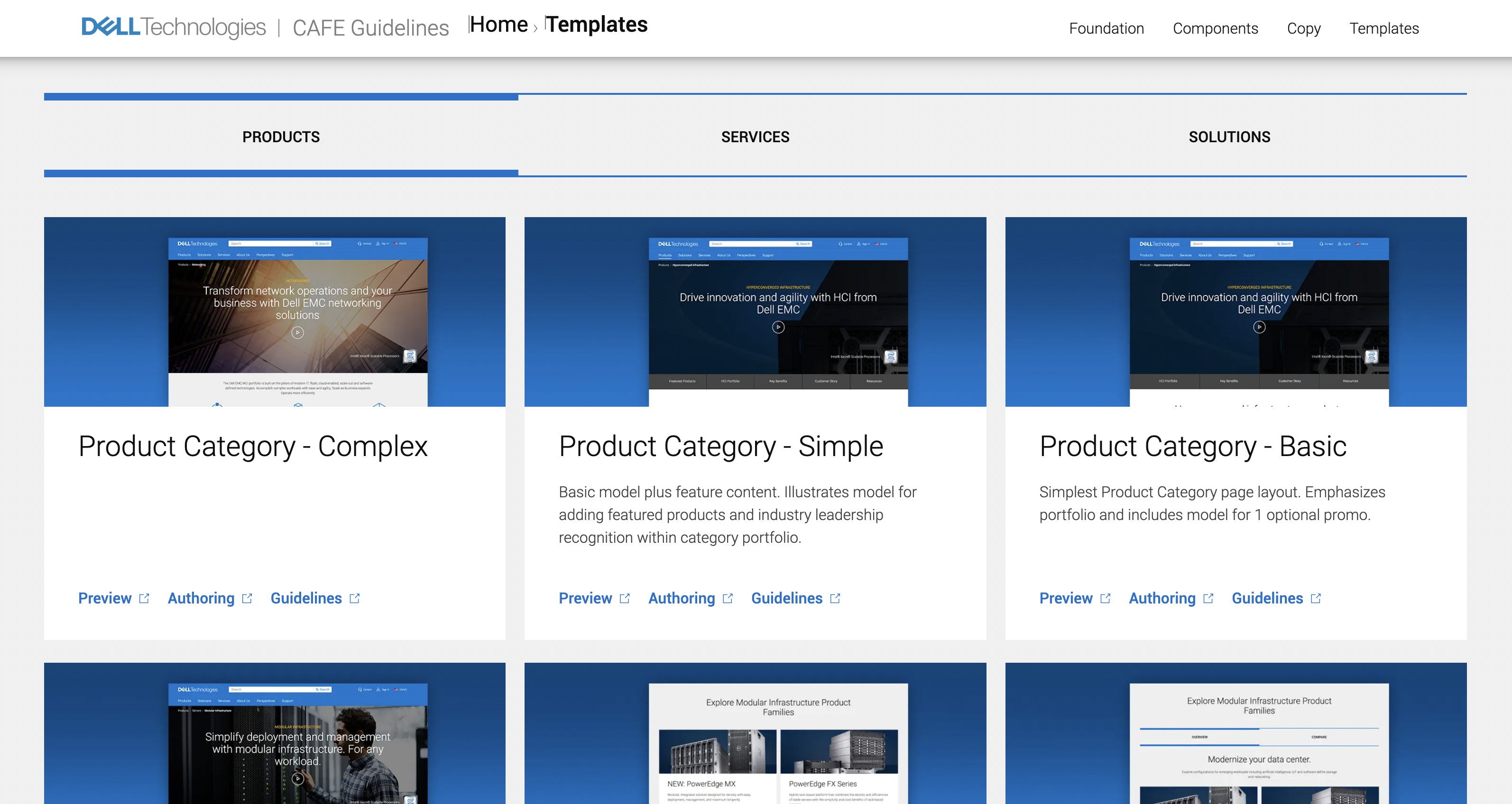The width and height of the screenshot is (1512, 804).
Task: Open Authoring for Product Category - Basic
Action: coord(1162,597)
